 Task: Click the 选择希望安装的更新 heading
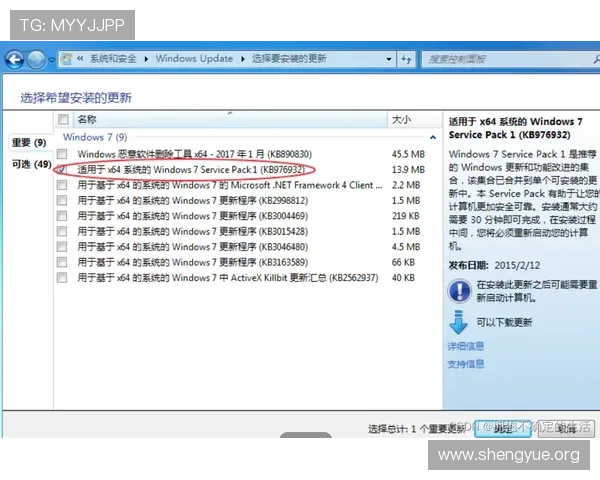click(76, 98)
